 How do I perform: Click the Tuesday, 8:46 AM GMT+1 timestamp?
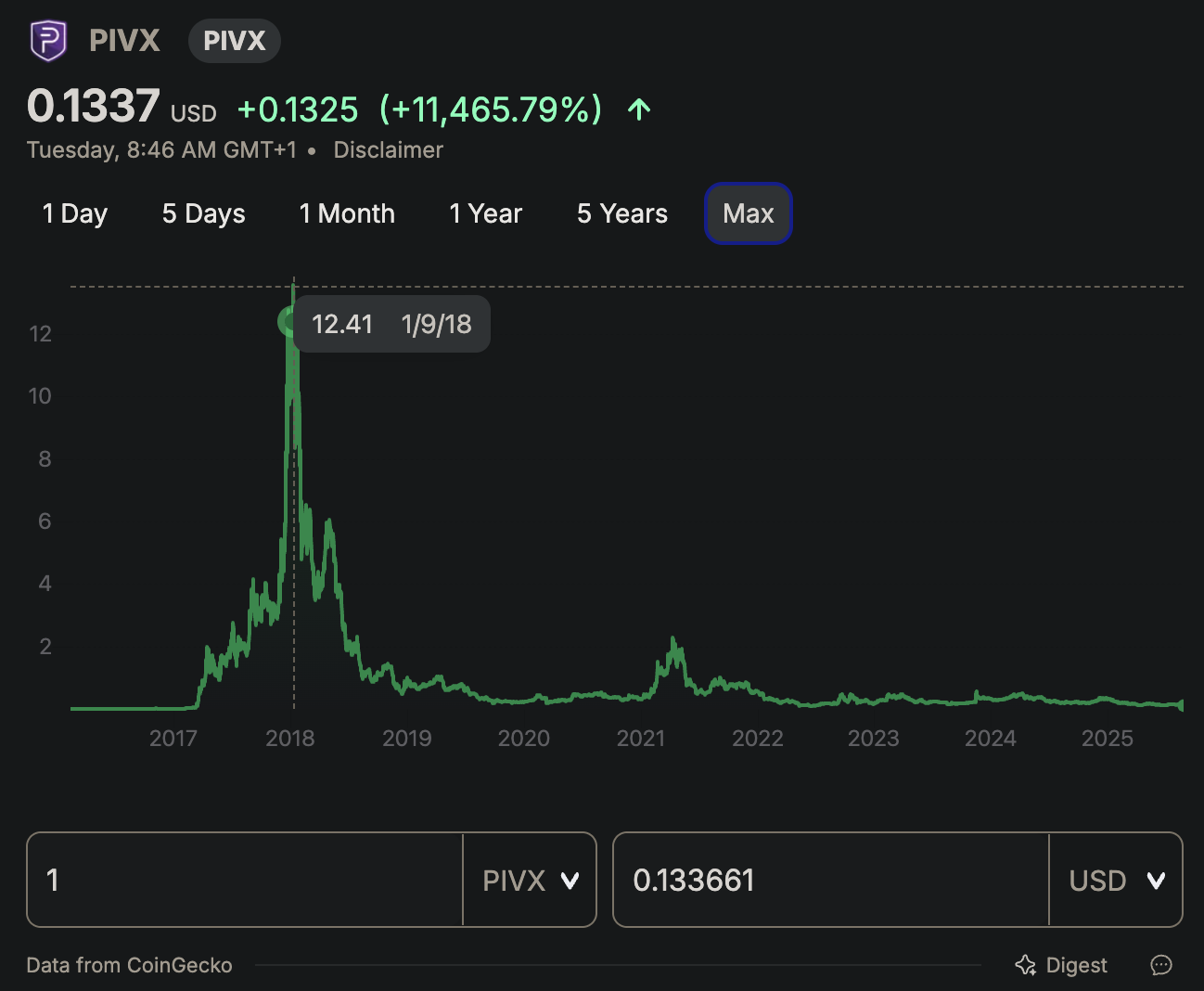pyautogui.click(x=161, y=149)
